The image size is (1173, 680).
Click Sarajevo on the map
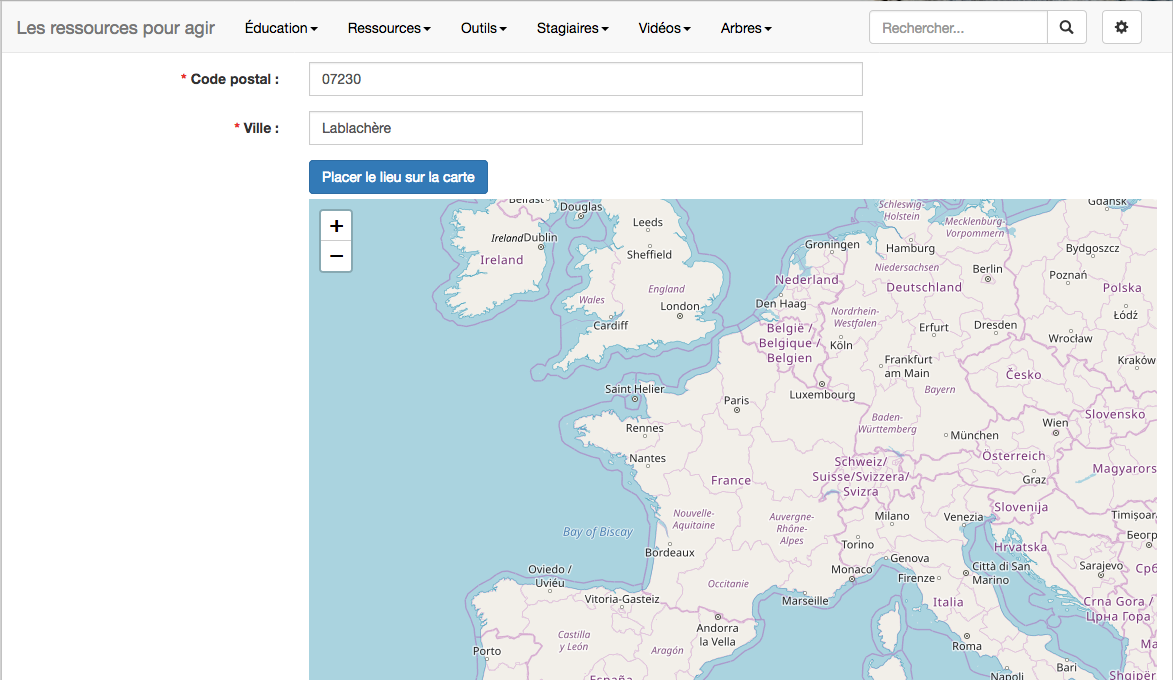[1101, 566]
